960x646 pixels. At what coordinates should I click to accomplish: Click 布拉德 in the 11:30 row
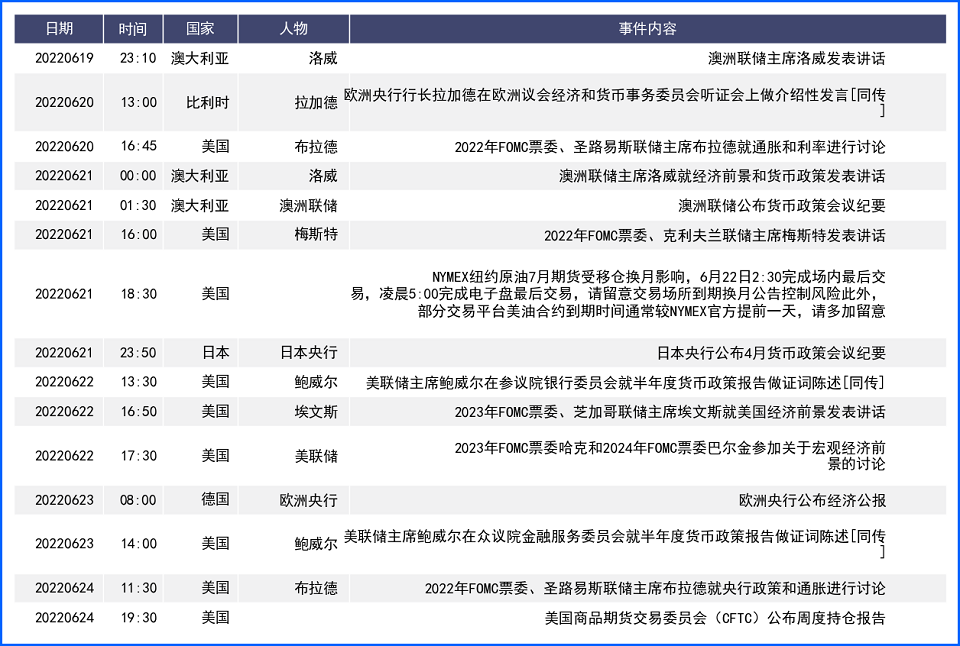[x=316, y=588]
